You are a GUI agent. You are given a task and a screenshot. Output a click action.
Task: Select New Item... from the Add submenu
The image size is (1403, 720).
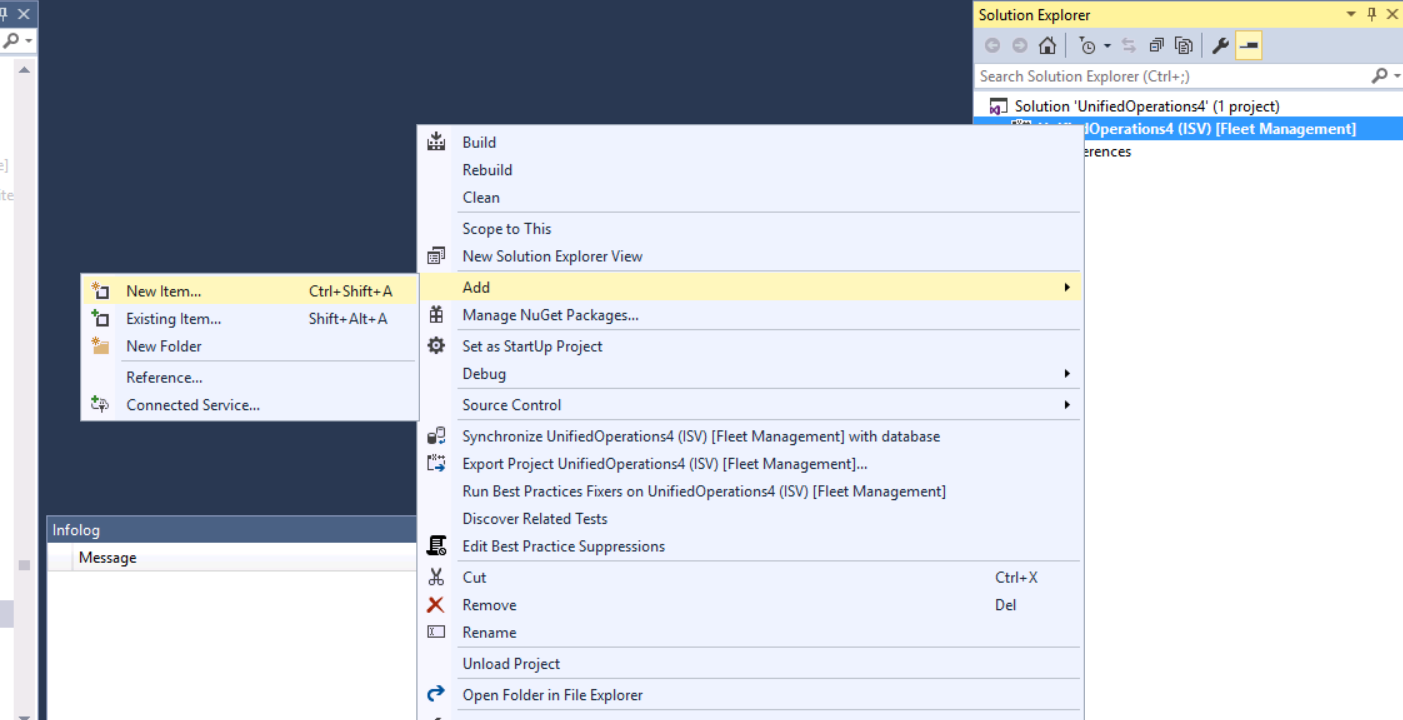[163, 291]
